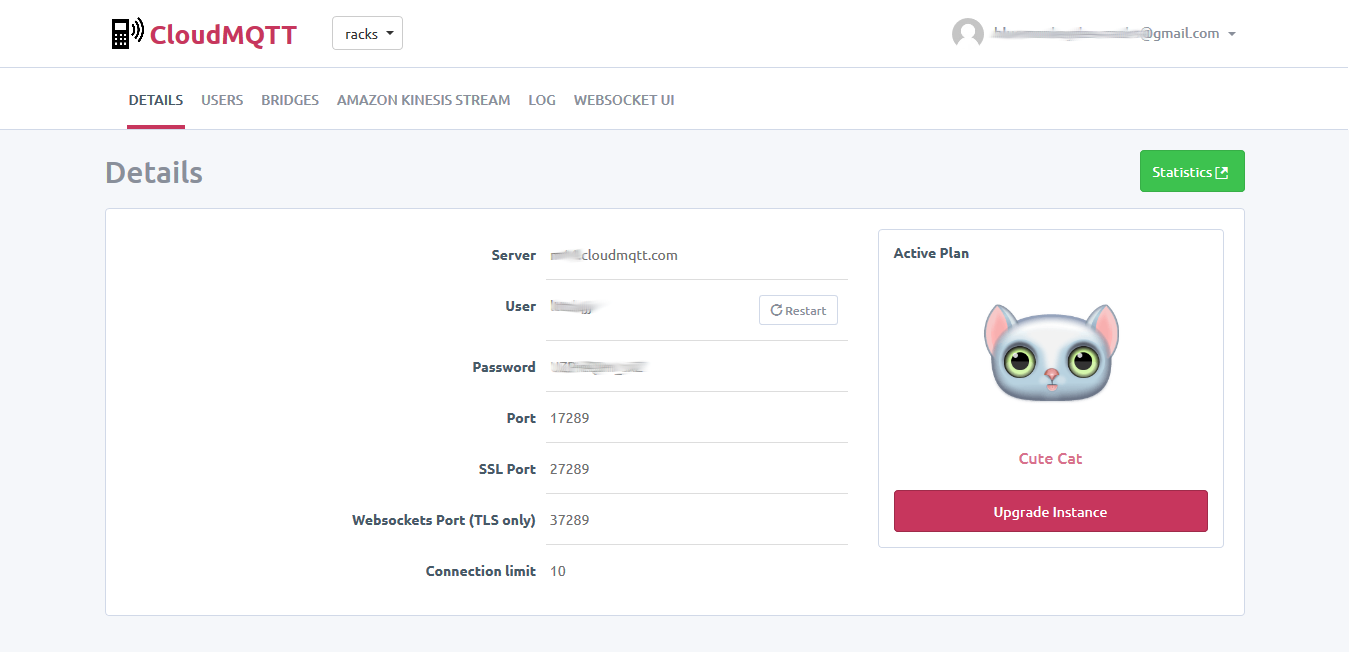This screenshot has width=1349, height=652.
Task: View the Log tab
Action: click(542, 100)
